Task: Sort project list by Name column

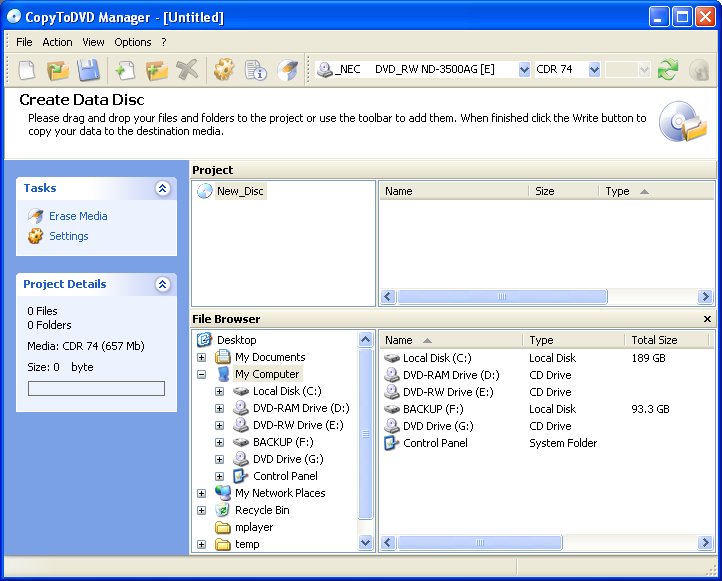Action: click(x=454, y=191)
